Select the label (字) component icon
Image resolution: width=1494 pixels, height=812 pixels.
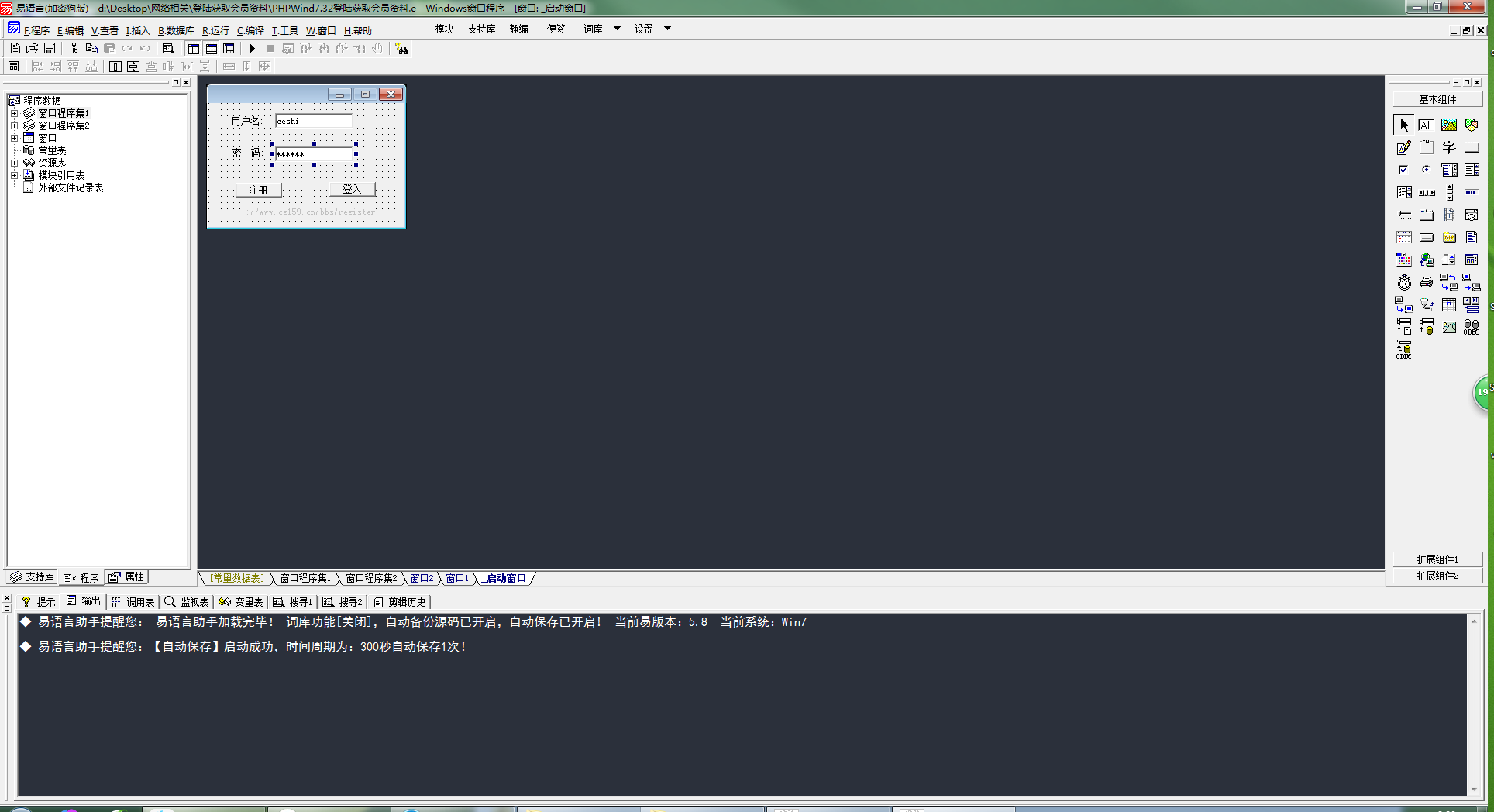point(1448,147)
